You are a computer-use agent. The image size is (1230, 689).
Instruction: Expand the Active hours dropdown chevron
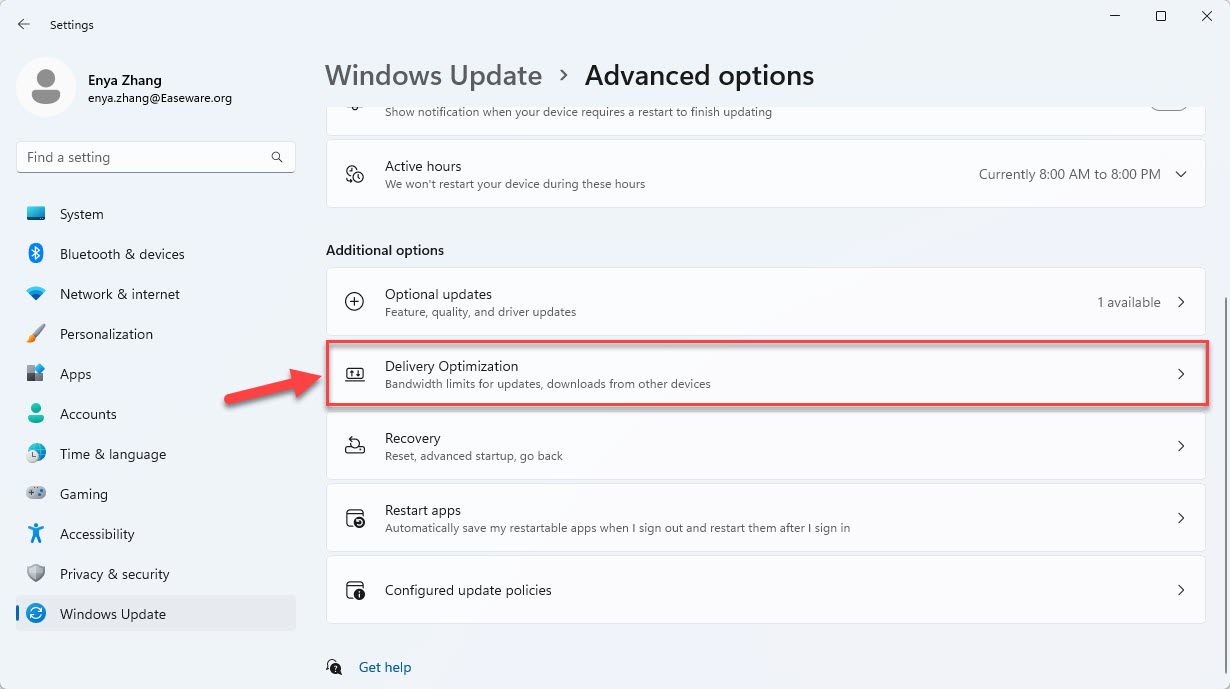point(1181,174)
